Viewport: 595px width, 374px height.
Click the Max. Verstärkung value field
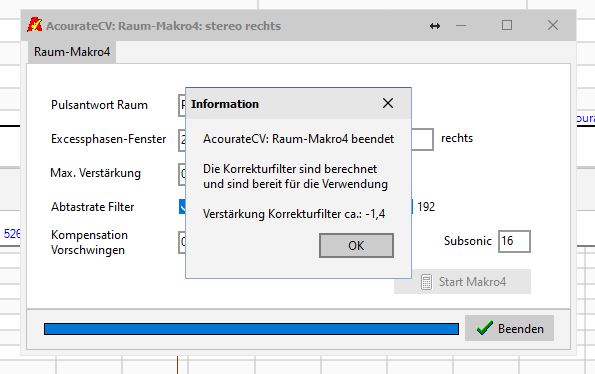(182, 174)
